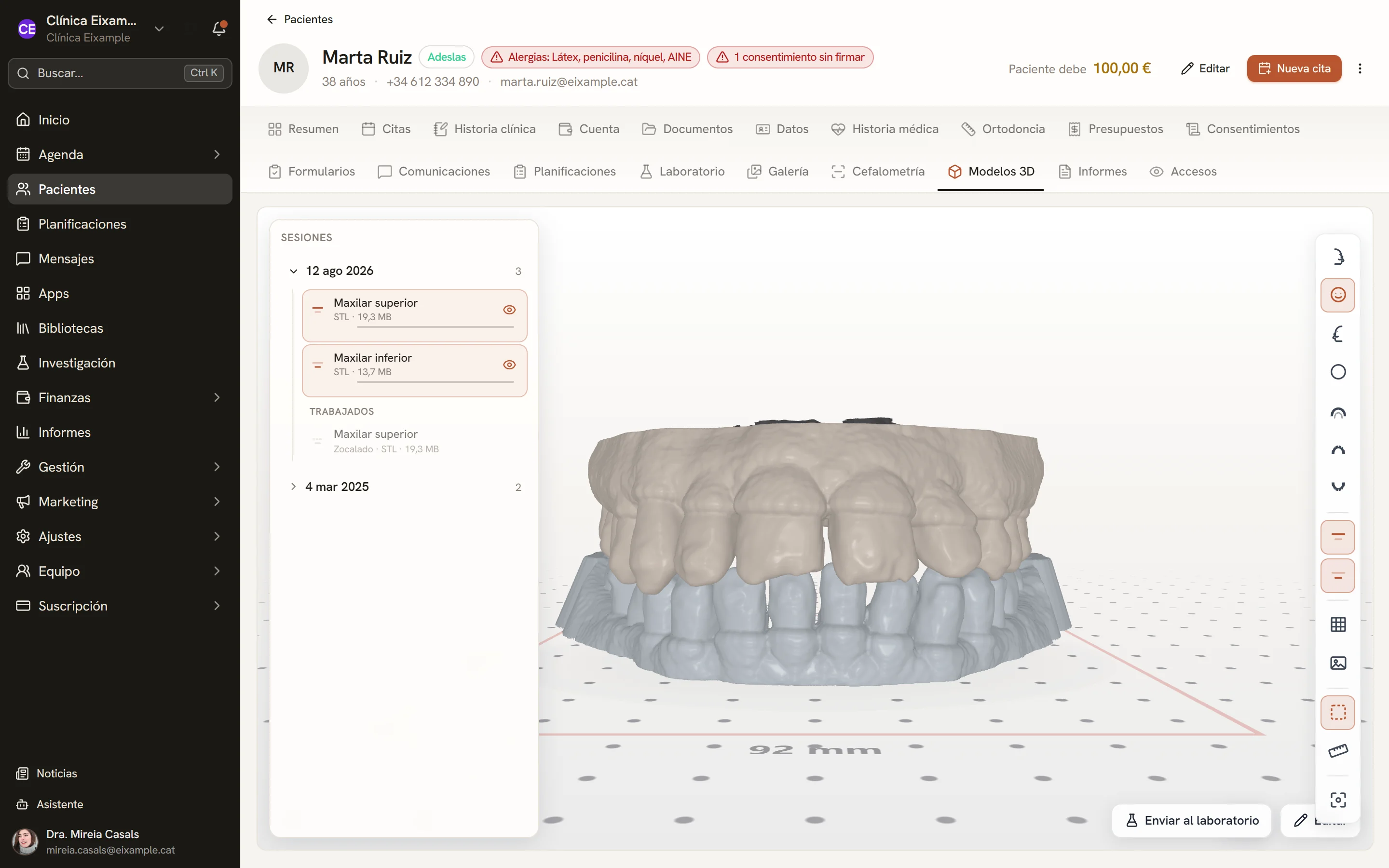Image resolution: width=1389 pixels, height=868 pixels.
Task: Expand the Agenda submenu
Action: pos(217,154)
